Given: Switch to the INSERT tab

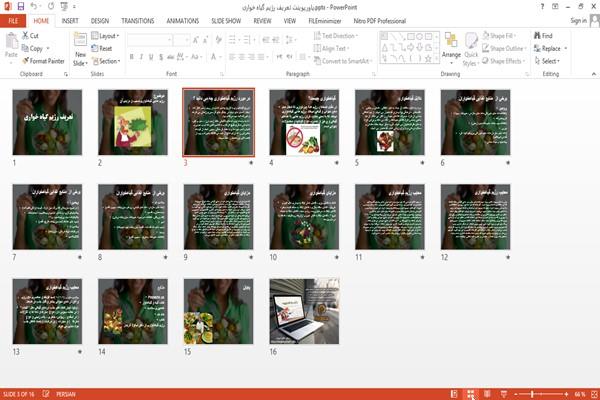Looking at the screenshot, I should (70, 21).
